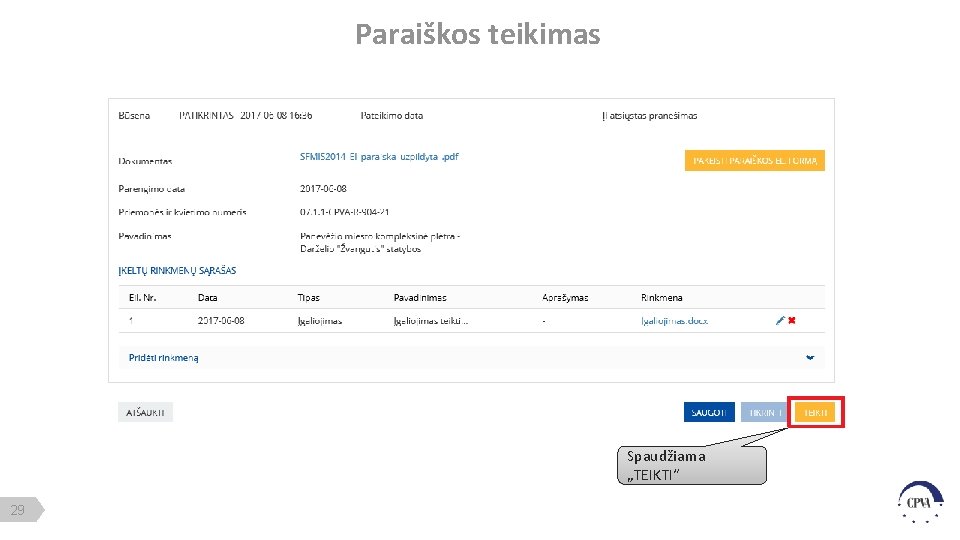Click the PAKEISTI PARAIŠKOS EL. FORMĄ button
960x540 pixels.
(754, 160)
